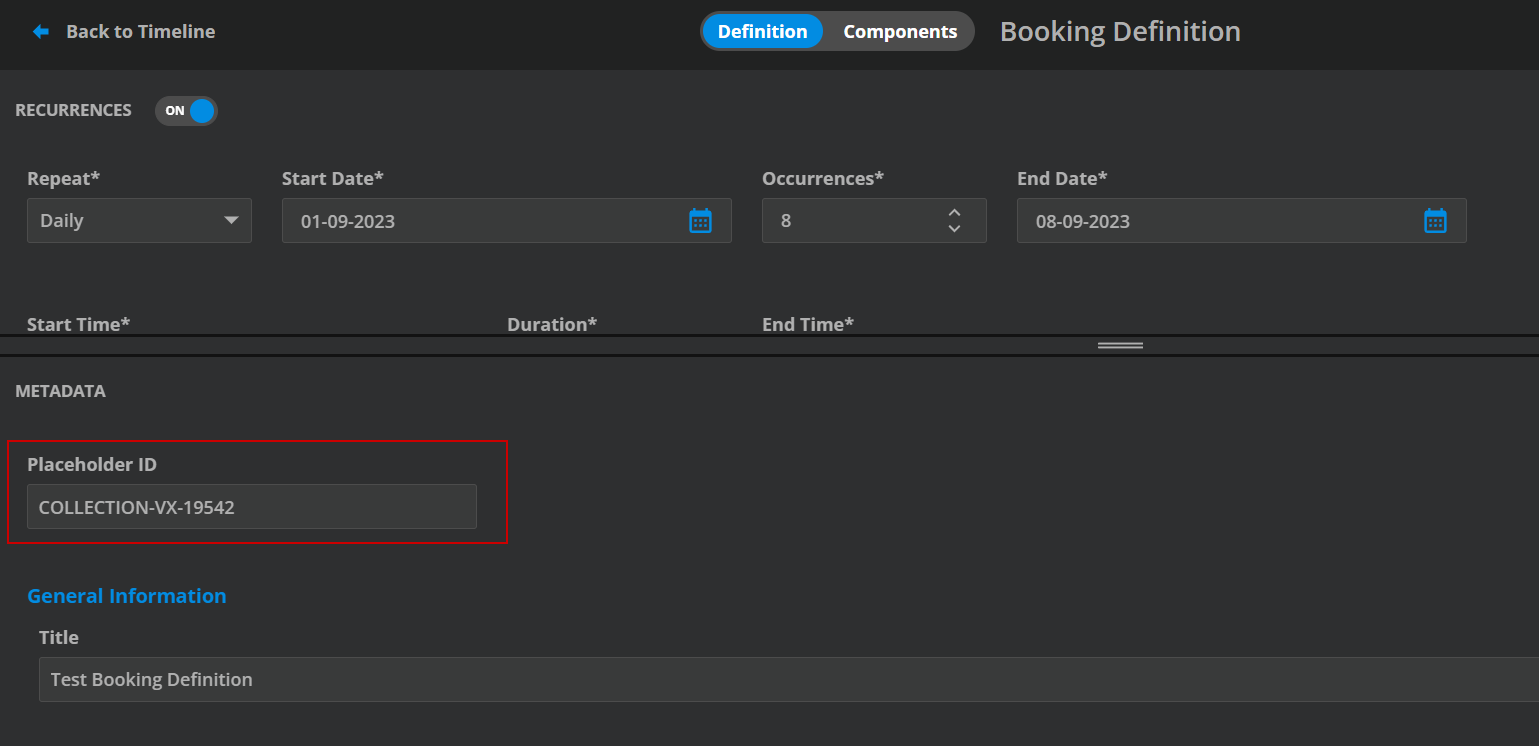
Task: Go back via the Back to Timeline link
Action: (140, 32)
